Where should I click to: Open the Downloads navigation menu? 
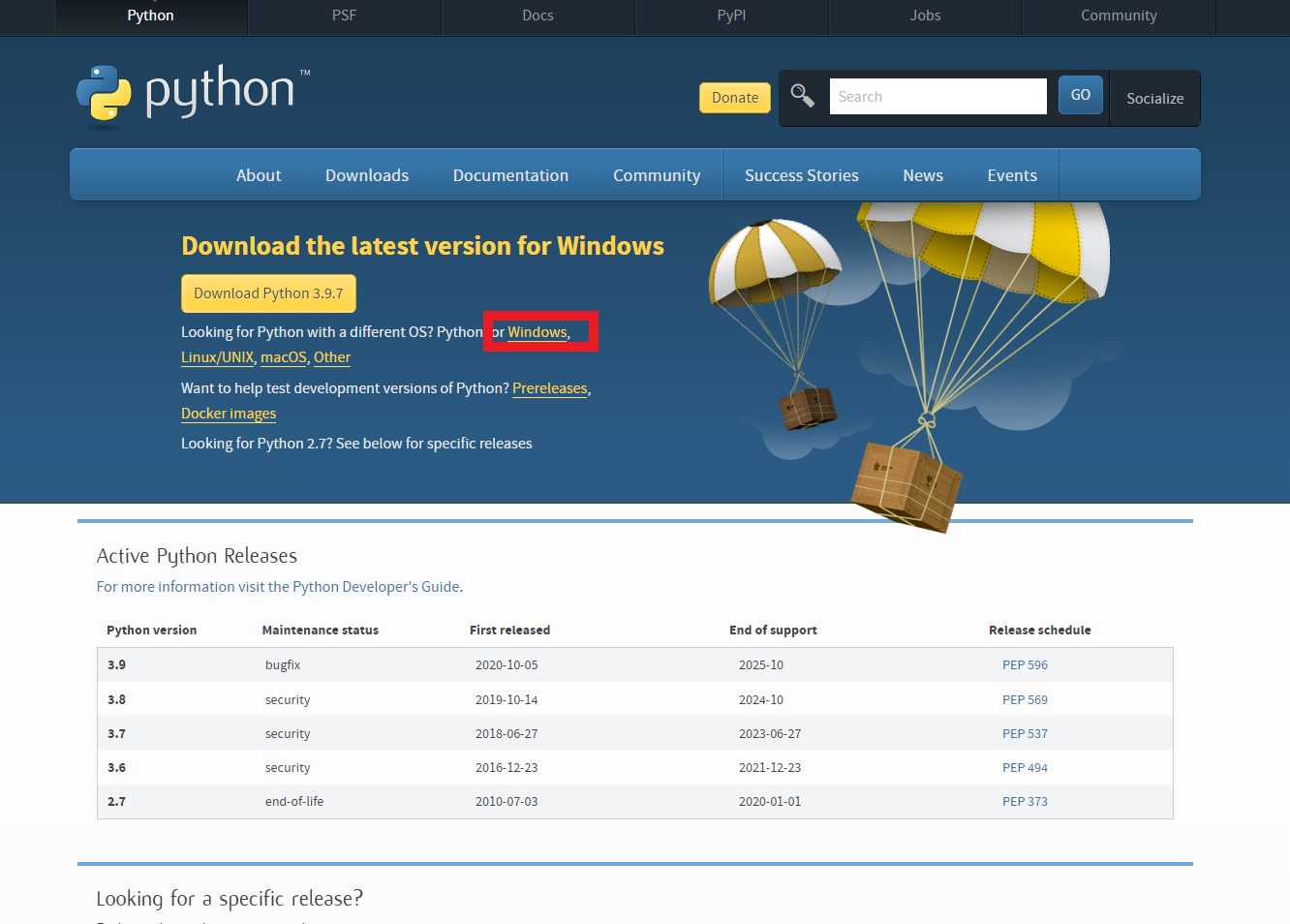[367, 175]
